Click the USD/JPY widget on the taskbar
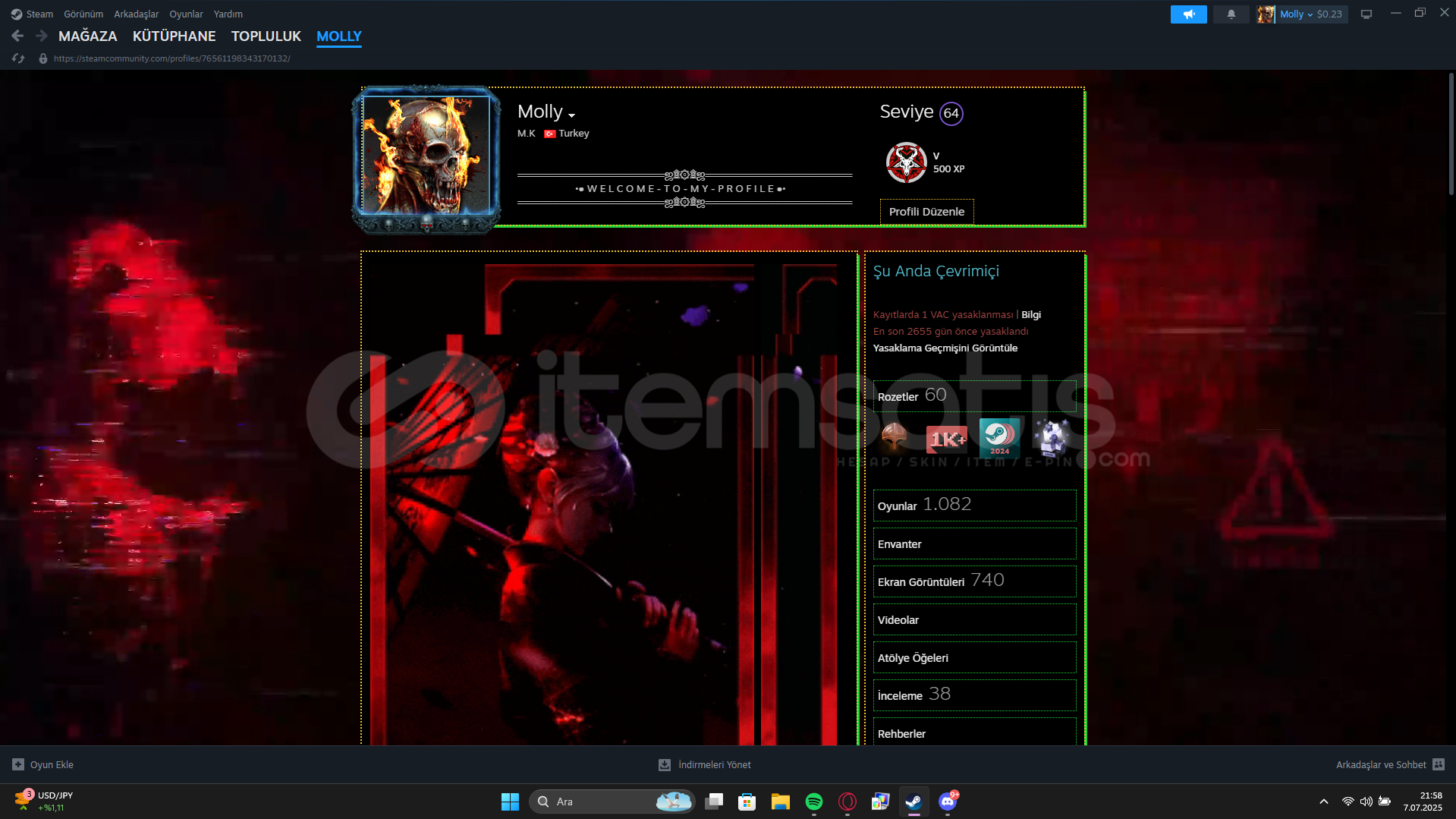1456x819 pixels. pyautogui.click(x=44, y=802)
